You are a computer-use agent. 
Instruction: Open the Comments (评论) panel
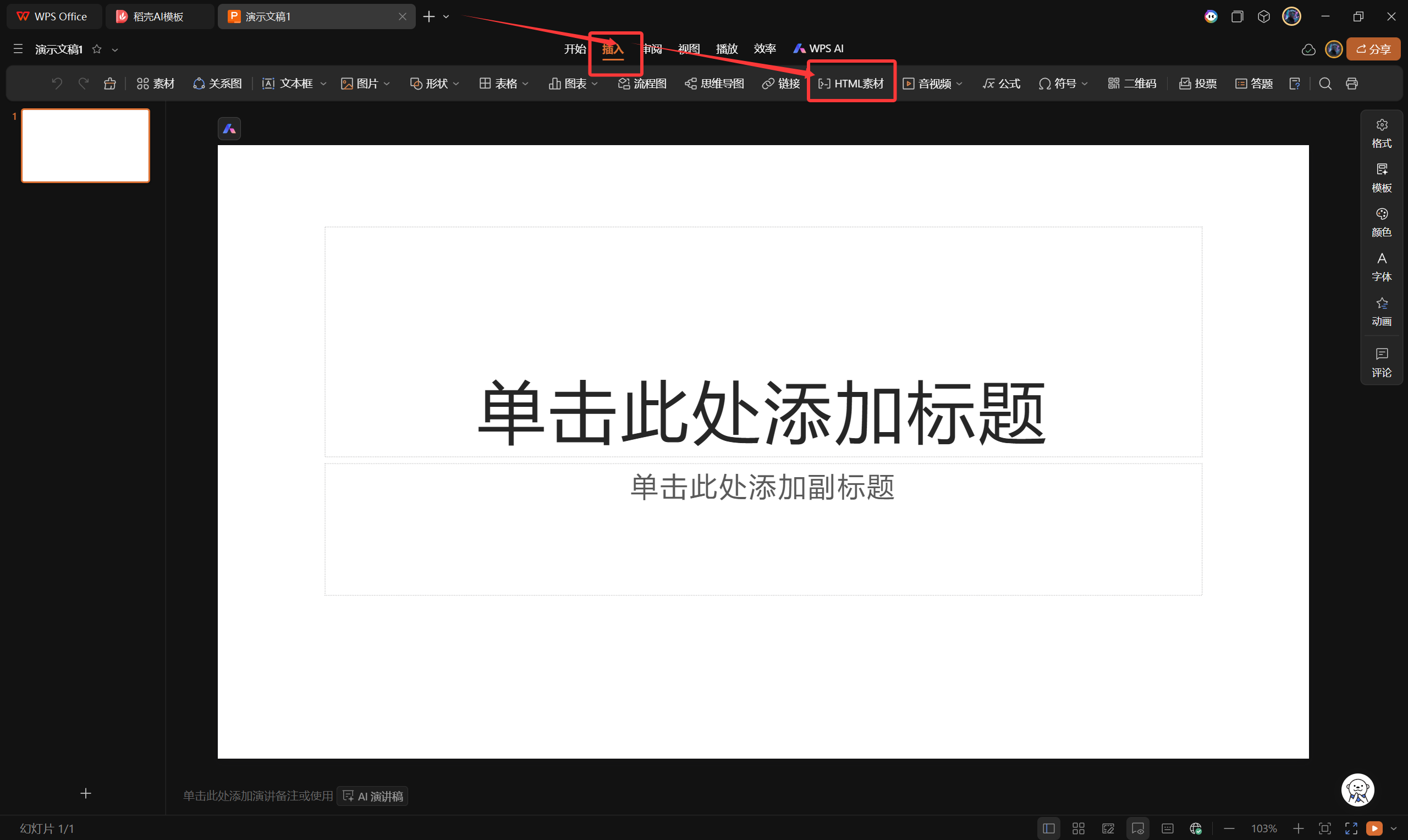coord(1382,362)
